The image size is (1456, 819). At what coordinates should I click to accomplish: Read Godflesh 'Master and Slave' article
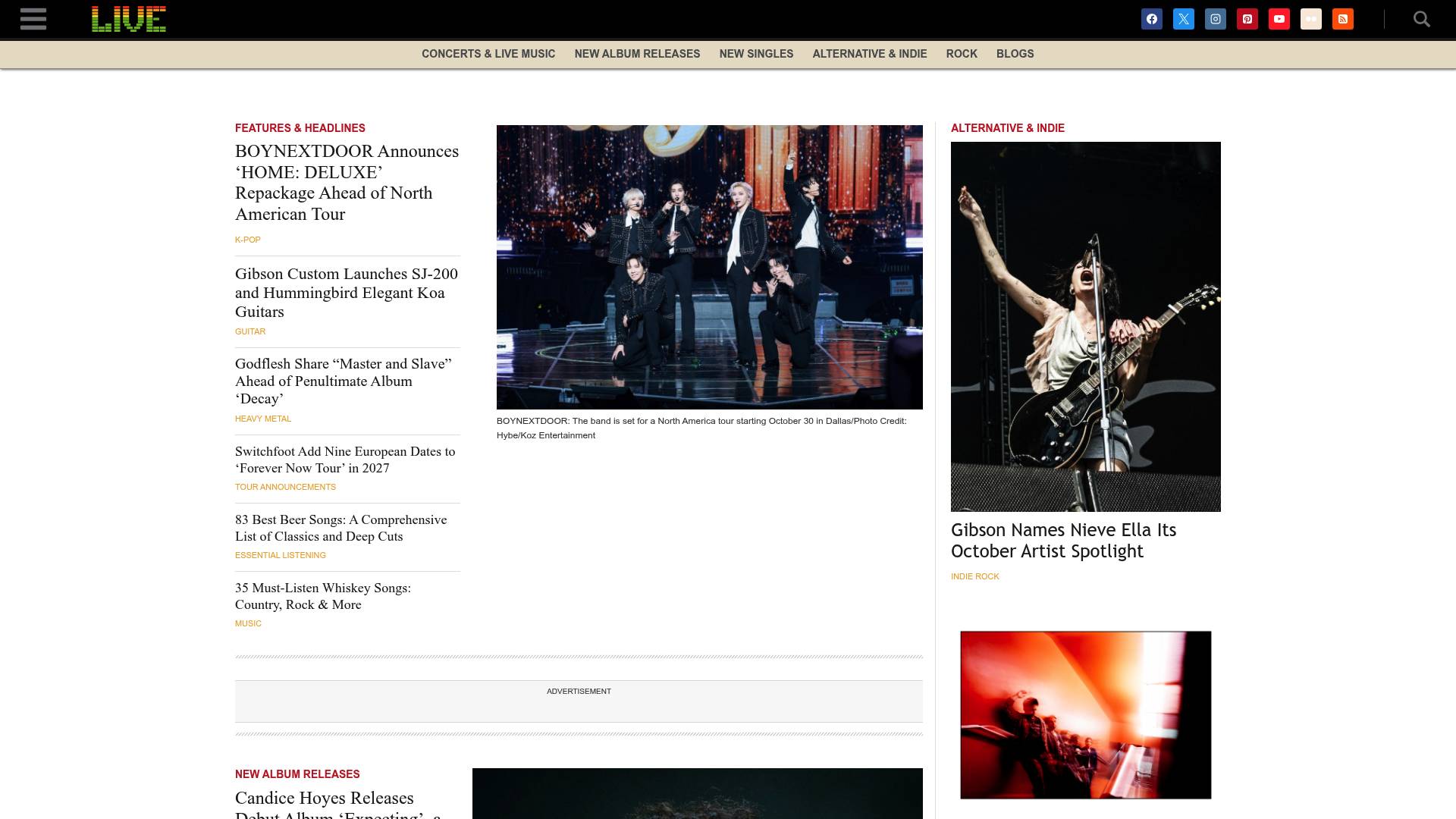(344, 381)
